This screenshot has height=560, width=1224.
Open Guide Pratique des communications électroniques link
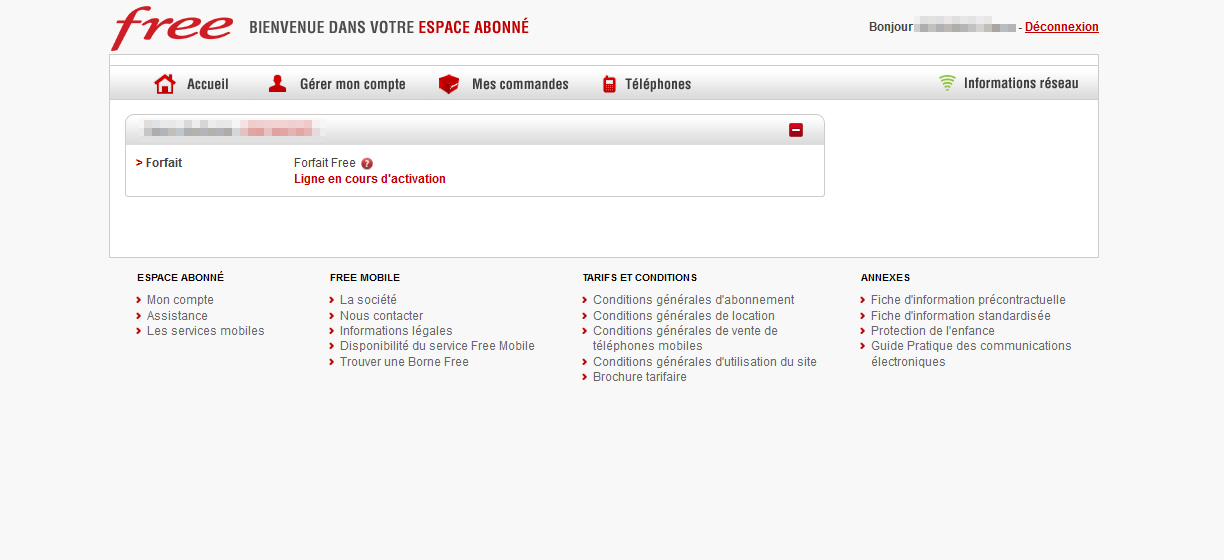coord(971,354)
